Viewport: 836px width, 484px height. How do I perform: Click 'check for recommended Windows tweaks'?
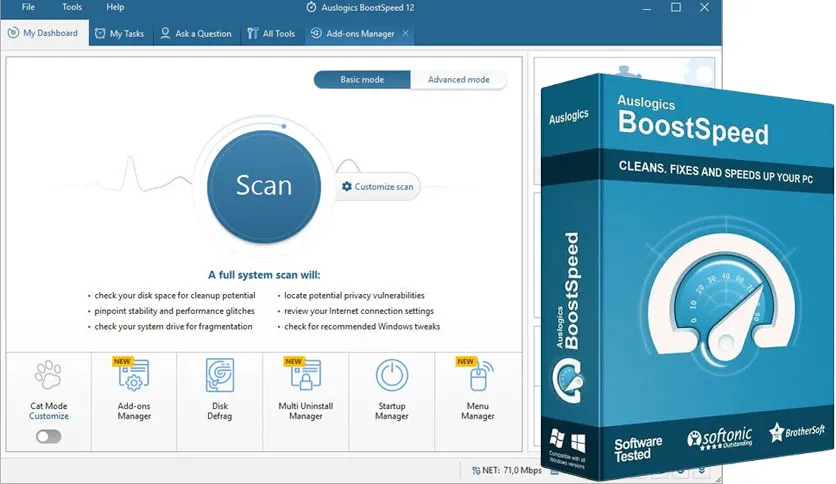pyautogui.click(x=362, y=326)
